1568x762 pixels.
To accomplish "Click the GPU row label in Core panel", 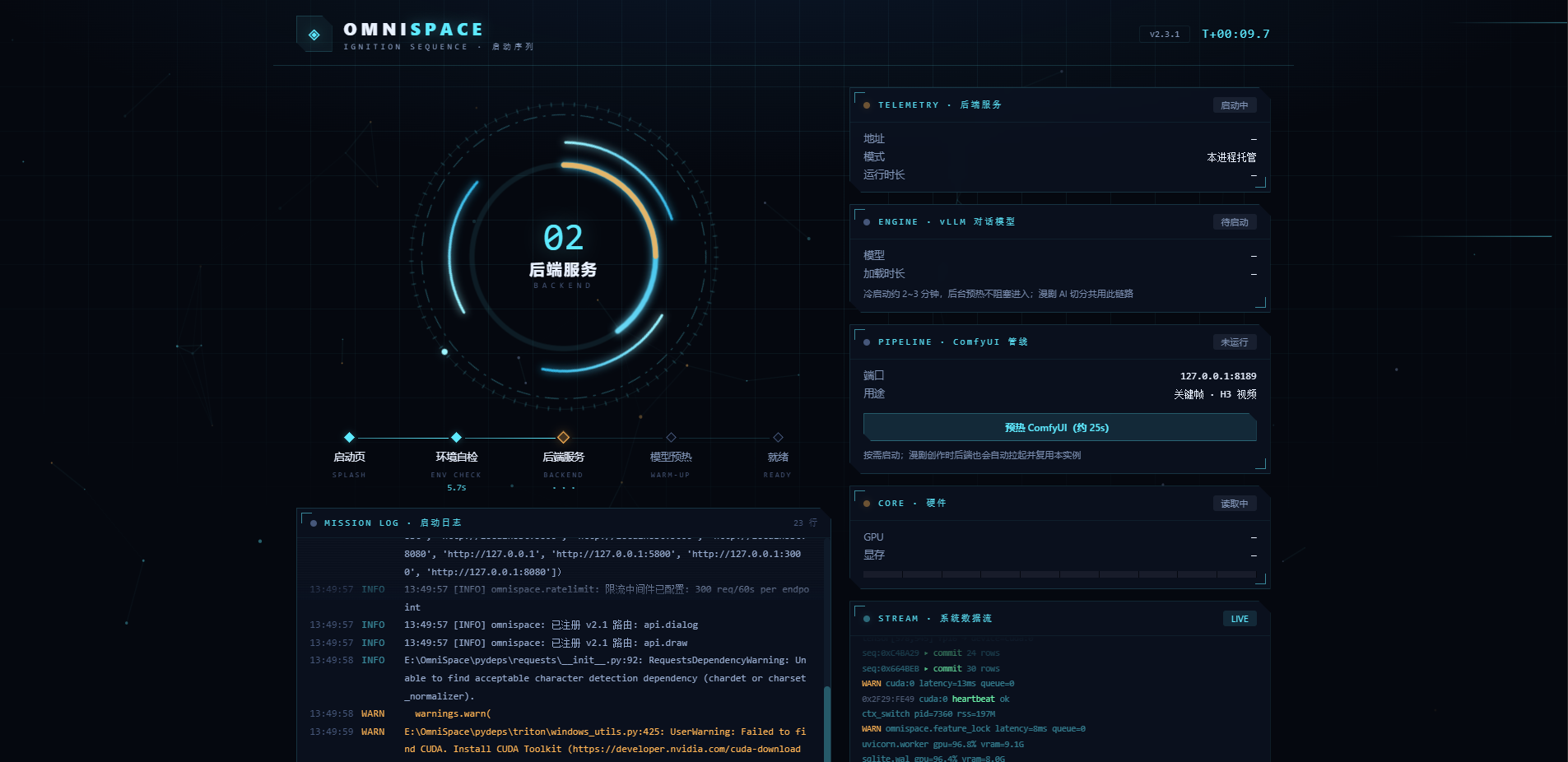I will pos(873,537).
